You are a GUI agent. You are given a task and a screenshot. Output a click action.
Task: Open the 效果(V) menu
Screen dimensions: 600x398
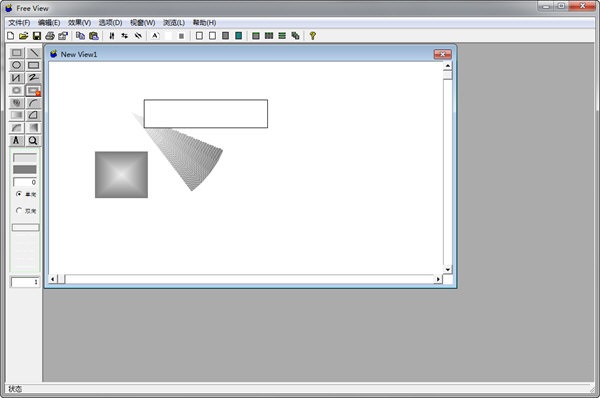[x=80, y=23]
